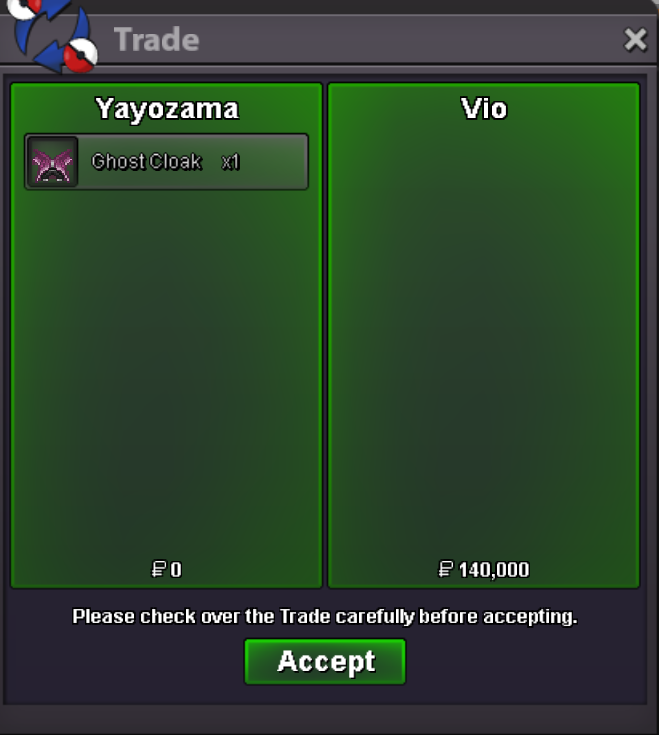The height and width of the screenshot is (735, 659).
Task: Click the Pokédollar symbol beside 140,000
Action: 446,570
